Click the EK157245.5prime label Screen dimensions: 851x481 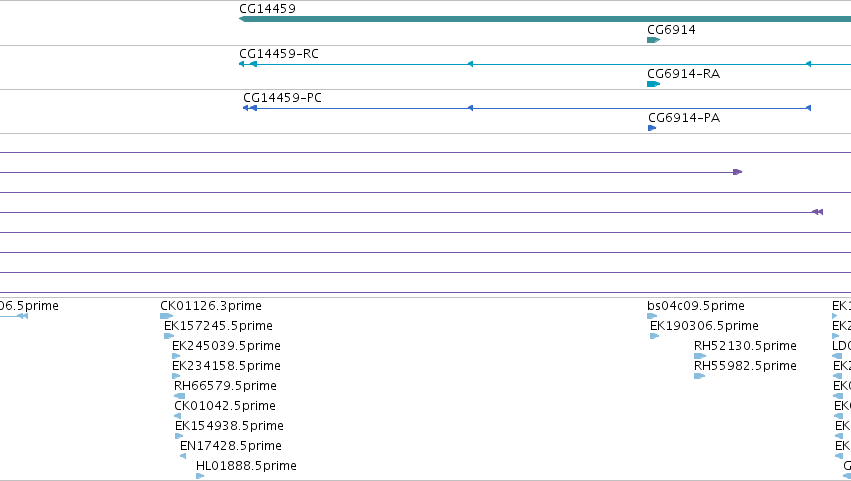(218, 326)
